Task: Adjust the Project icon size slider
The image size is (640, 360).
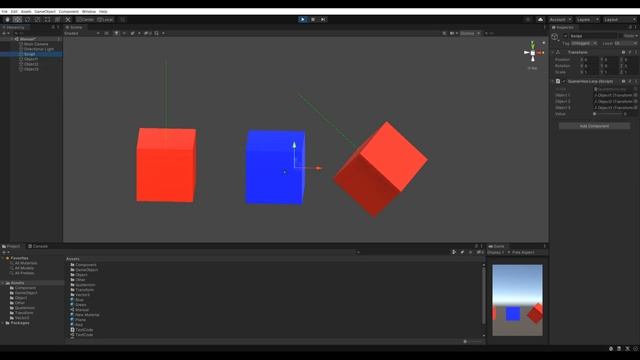Action: coord(473,341)
